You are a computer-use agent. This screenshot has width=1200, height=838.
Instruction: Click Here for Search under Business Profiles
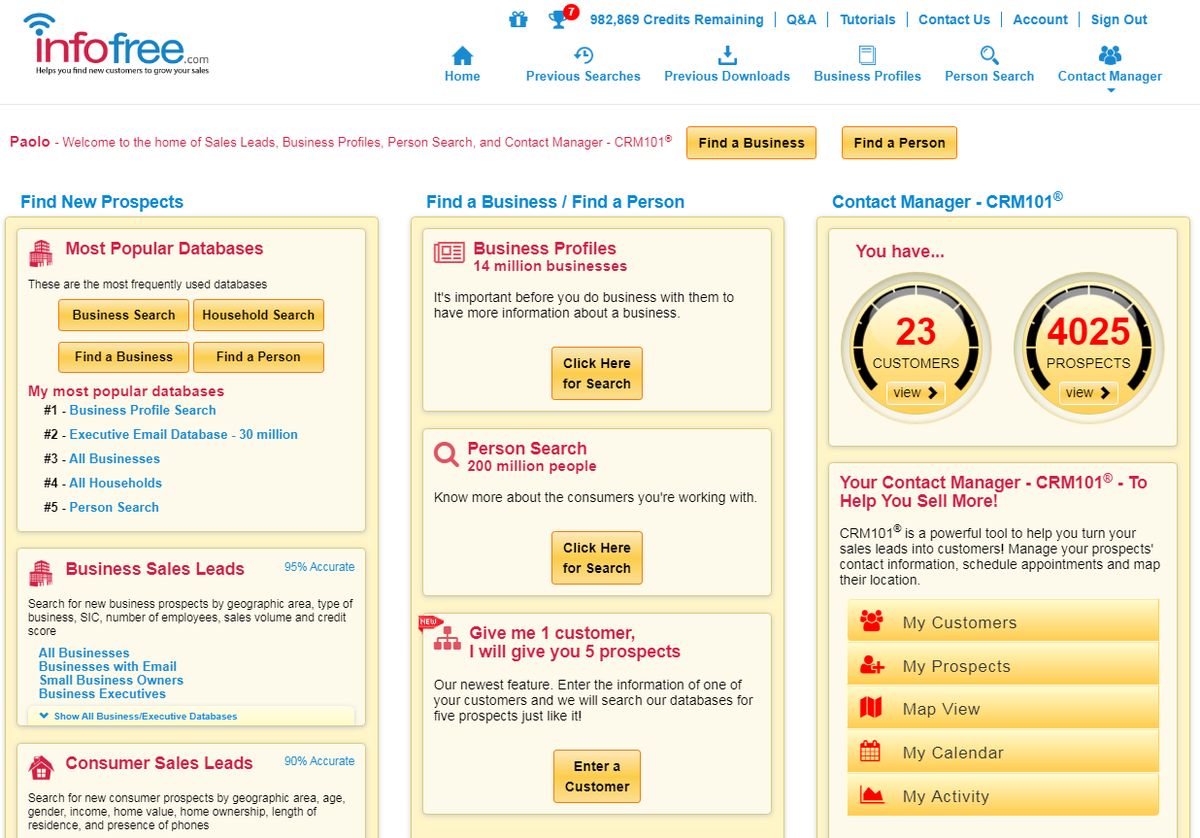(x=597, y=373)
